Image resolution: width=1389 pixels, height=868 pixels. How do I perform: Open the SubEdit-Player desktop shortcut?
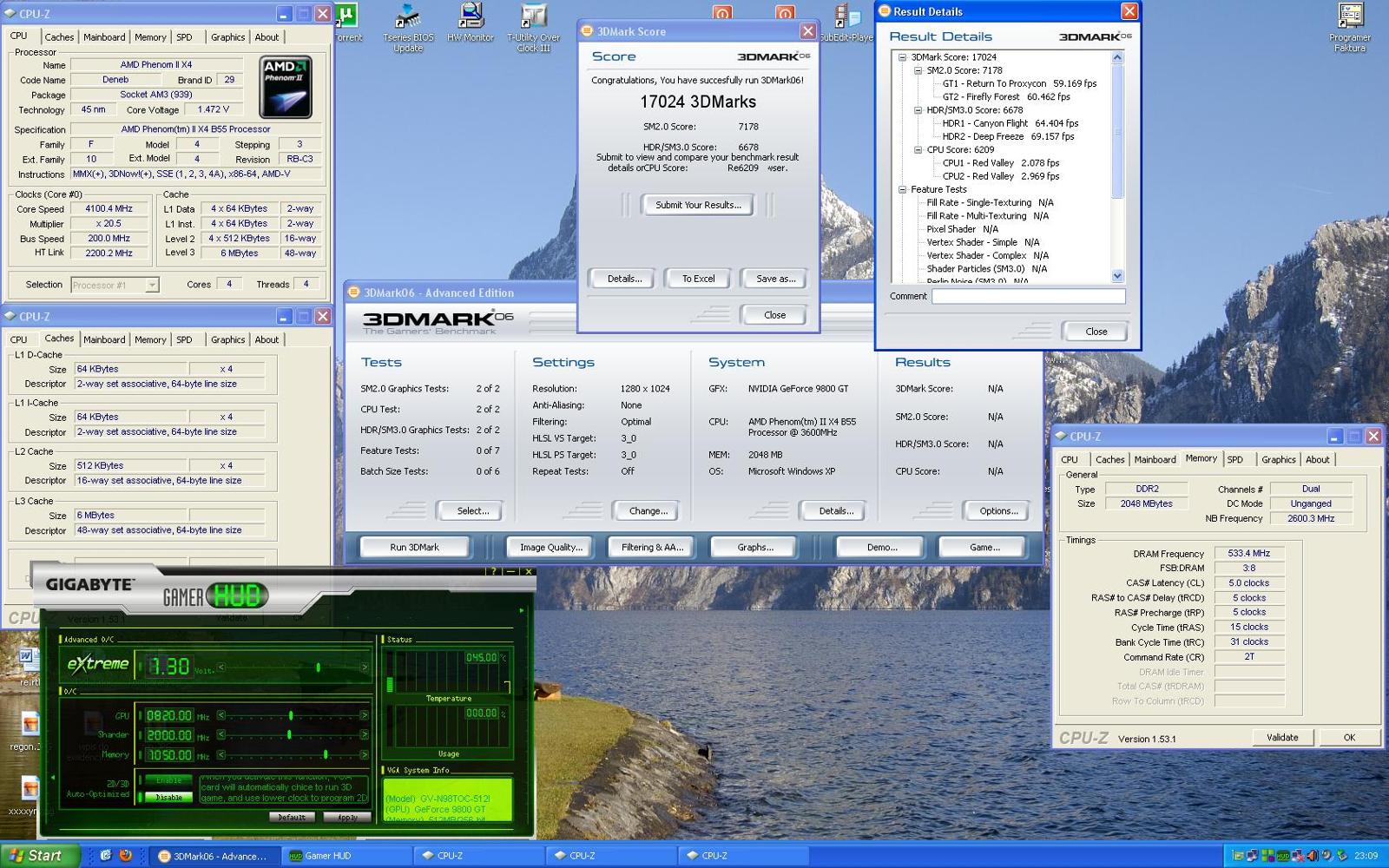click(x=846, y=23)
